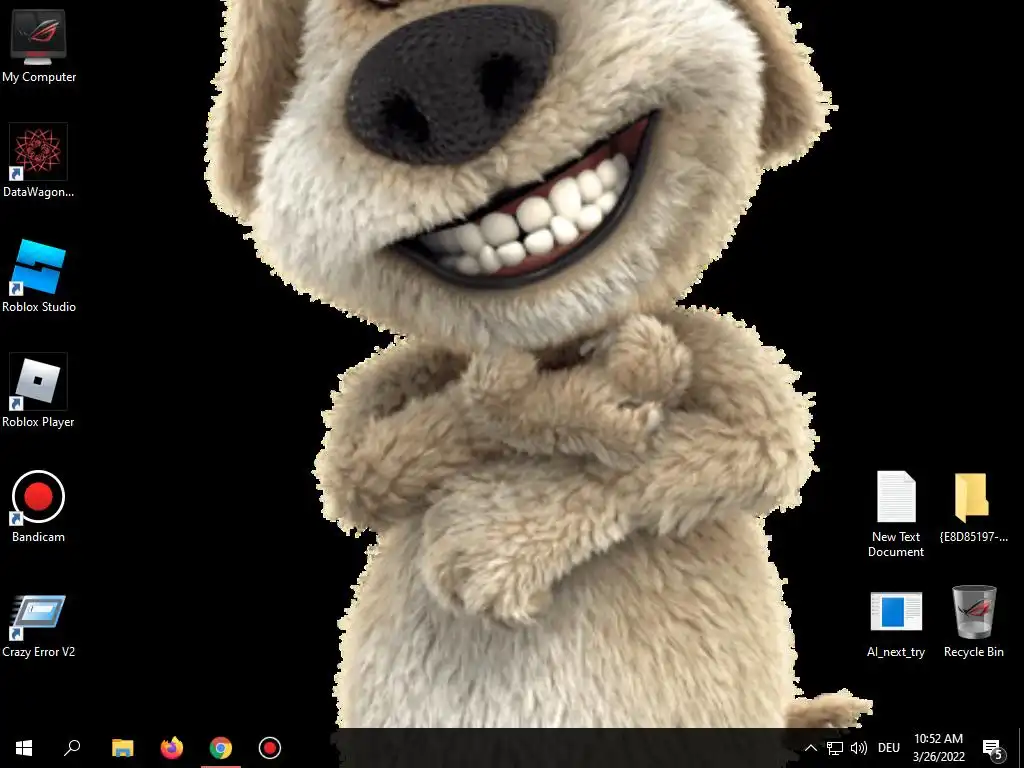Viewport: 1024px width, 768px height.
Task: Open the volume control speaker icon
Action: pyautogui.click(x=859, y=748)
